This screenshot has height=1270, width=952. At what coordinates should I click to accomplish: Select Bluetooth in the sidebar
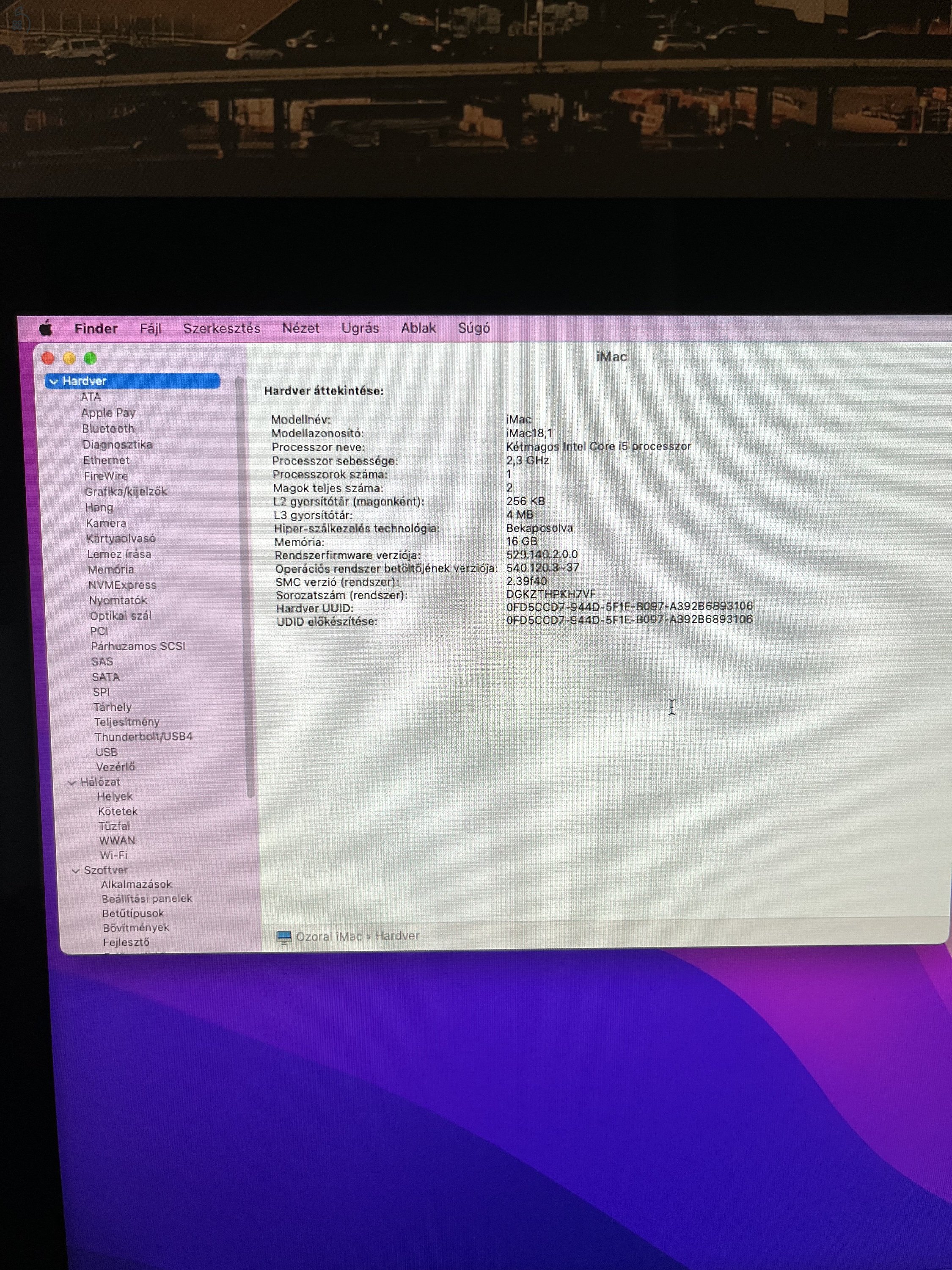[108, 429]
